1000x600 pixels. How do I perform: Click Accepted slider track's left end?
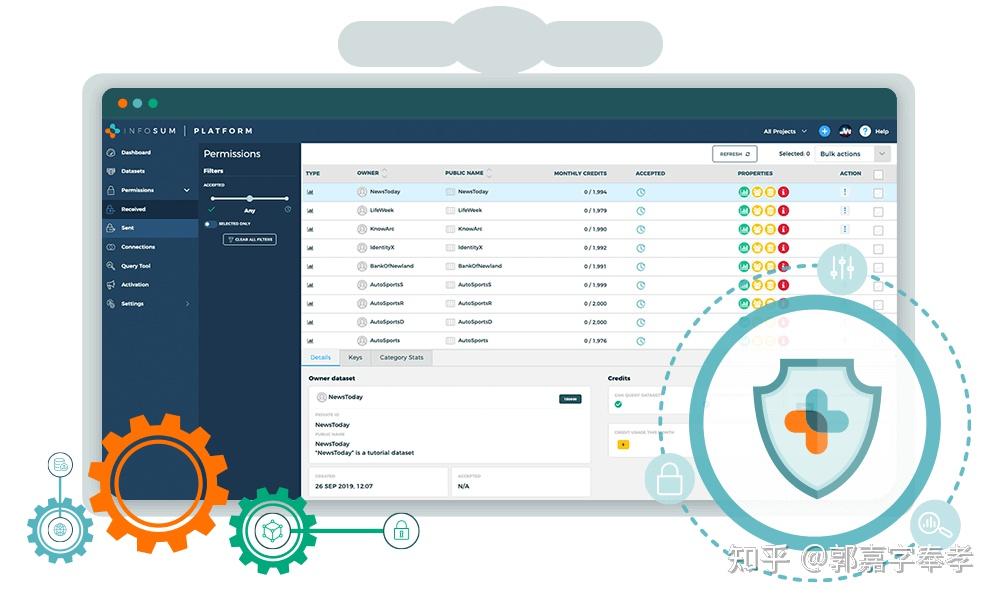click(212, 198)
